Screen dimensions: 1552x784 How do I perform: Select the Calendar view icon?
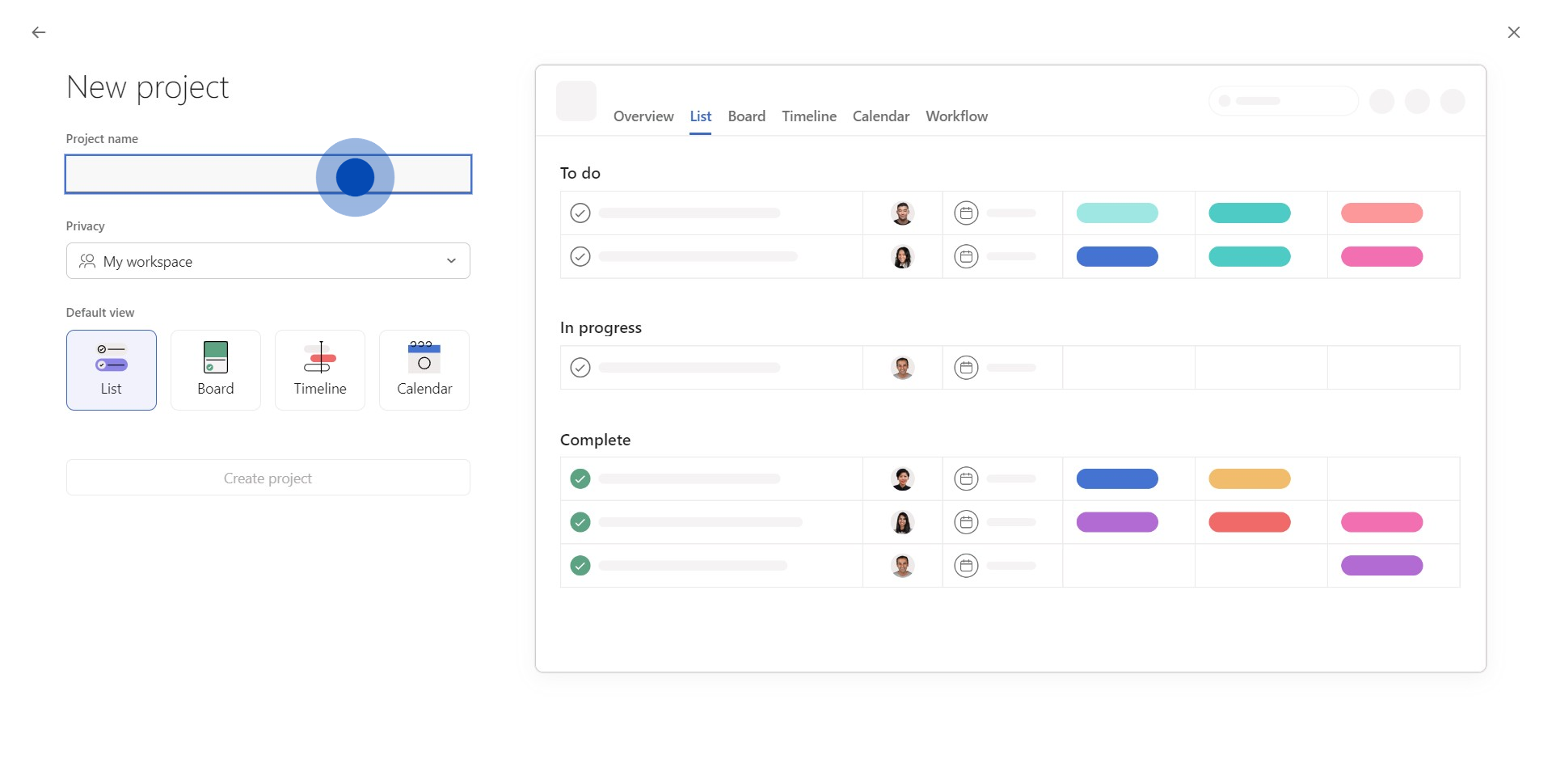424,357
